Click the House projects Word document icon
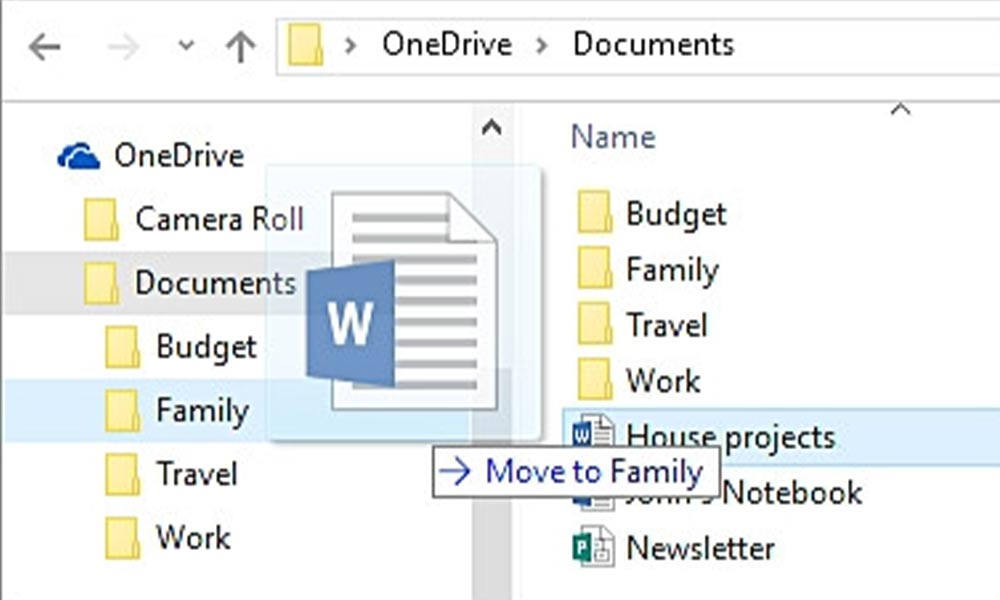 pyautogui.click(x=592, y=435)
